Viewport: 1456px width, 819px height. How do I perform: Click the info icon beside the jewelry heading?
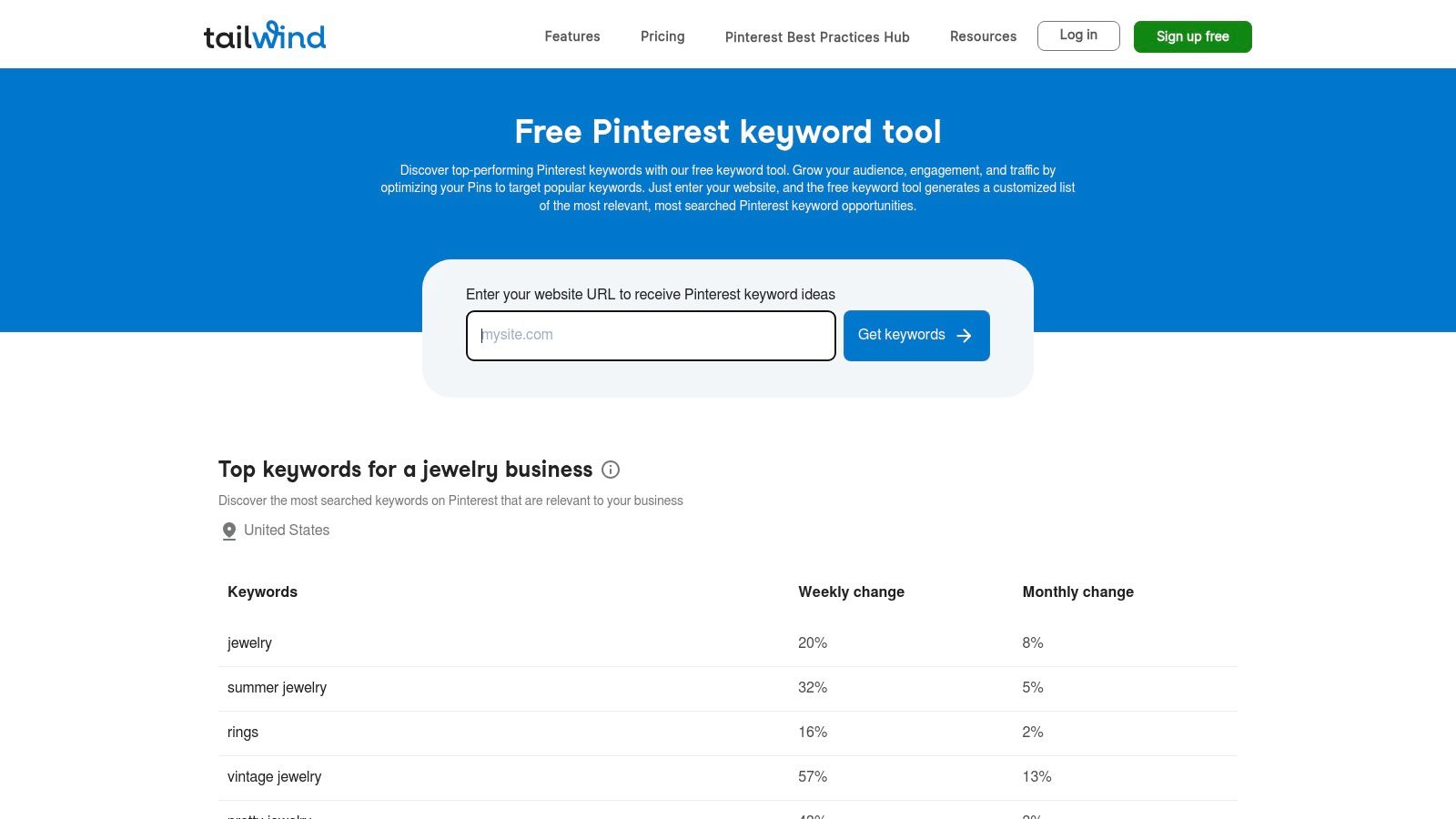611,470
